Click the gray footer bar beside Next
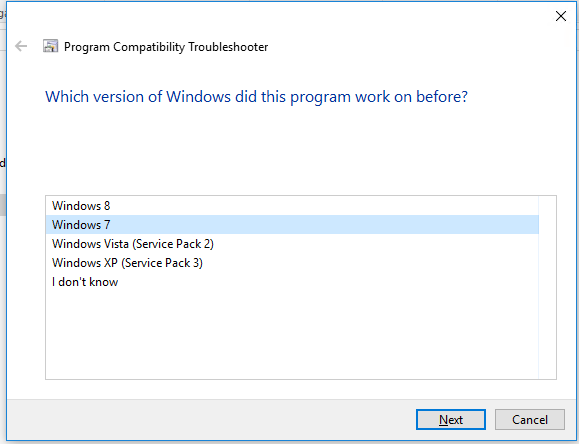Screen dimensions: 579x444 [x=210, y=420]
